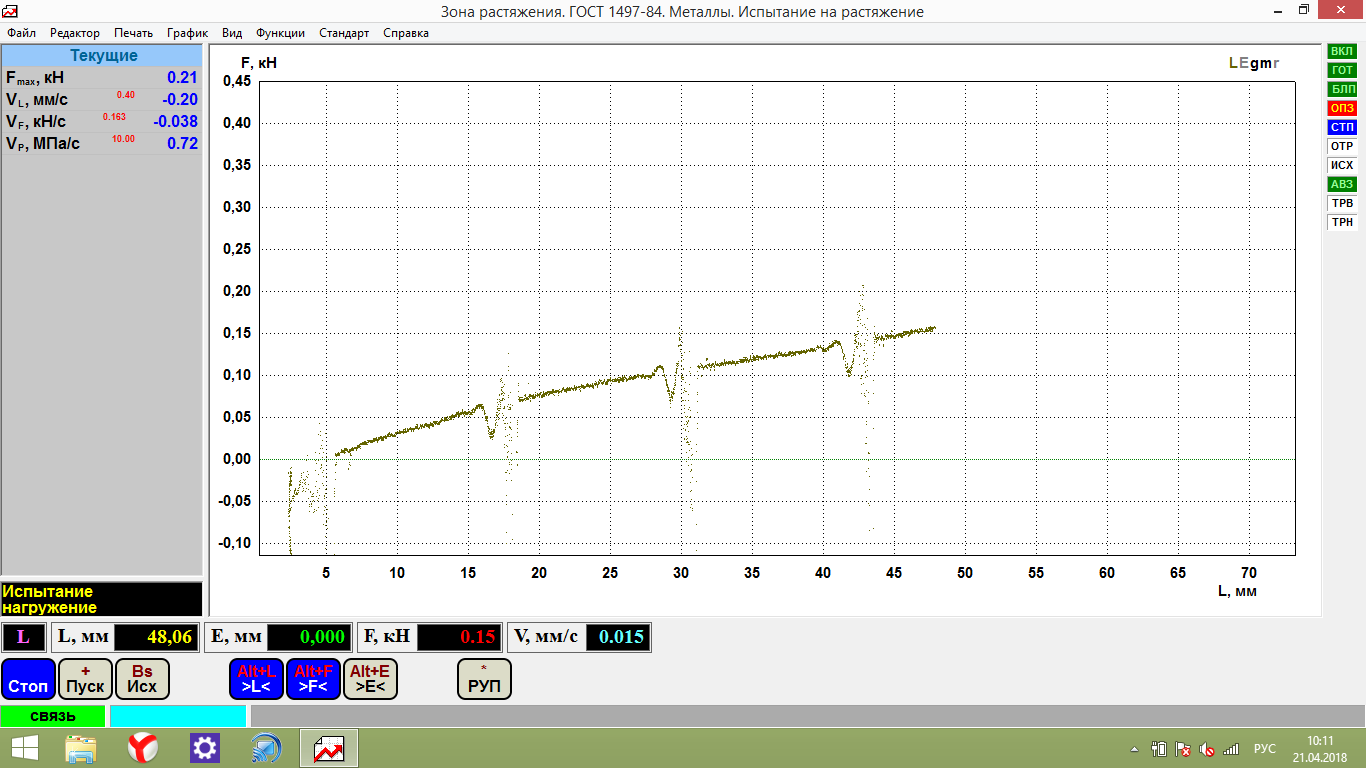1366x768 pixels.
Task: Click the active chart app taskbar icon
Action: (329, 748)
